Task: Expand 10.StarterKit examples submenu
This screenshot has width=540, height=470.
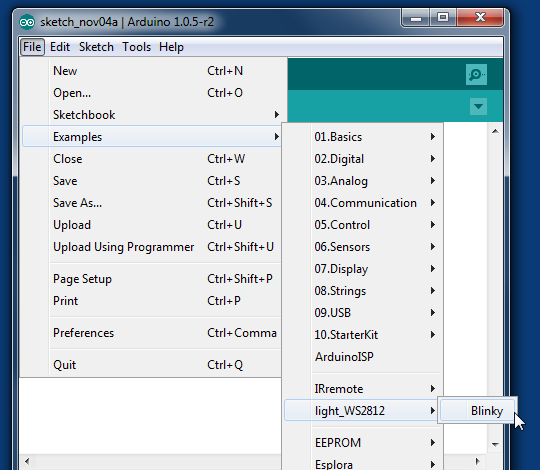Action: 363,335
